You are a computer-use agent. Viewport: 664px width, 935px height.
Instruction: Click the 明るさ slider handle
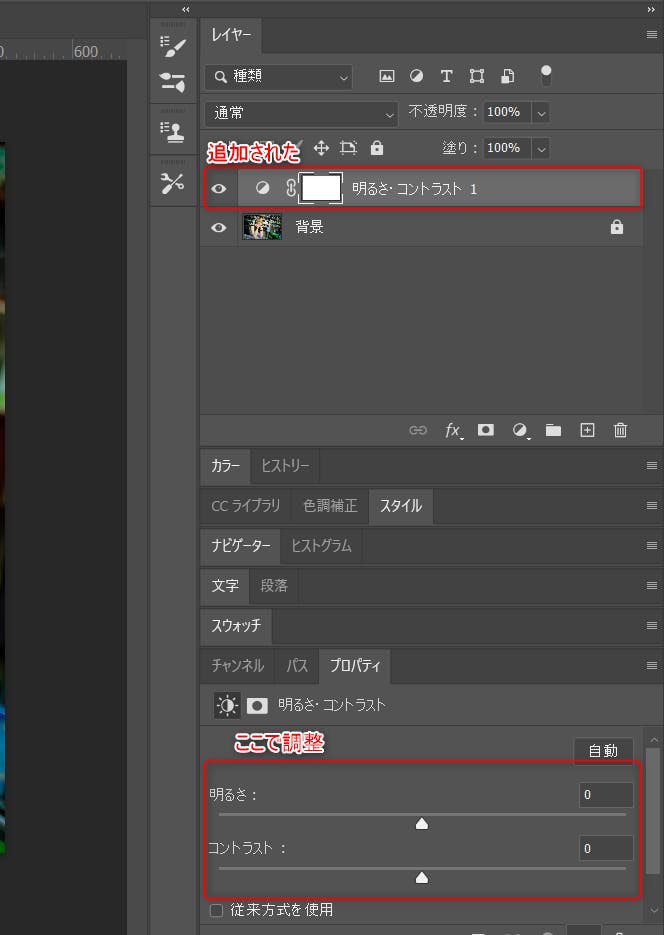[422, 823]
